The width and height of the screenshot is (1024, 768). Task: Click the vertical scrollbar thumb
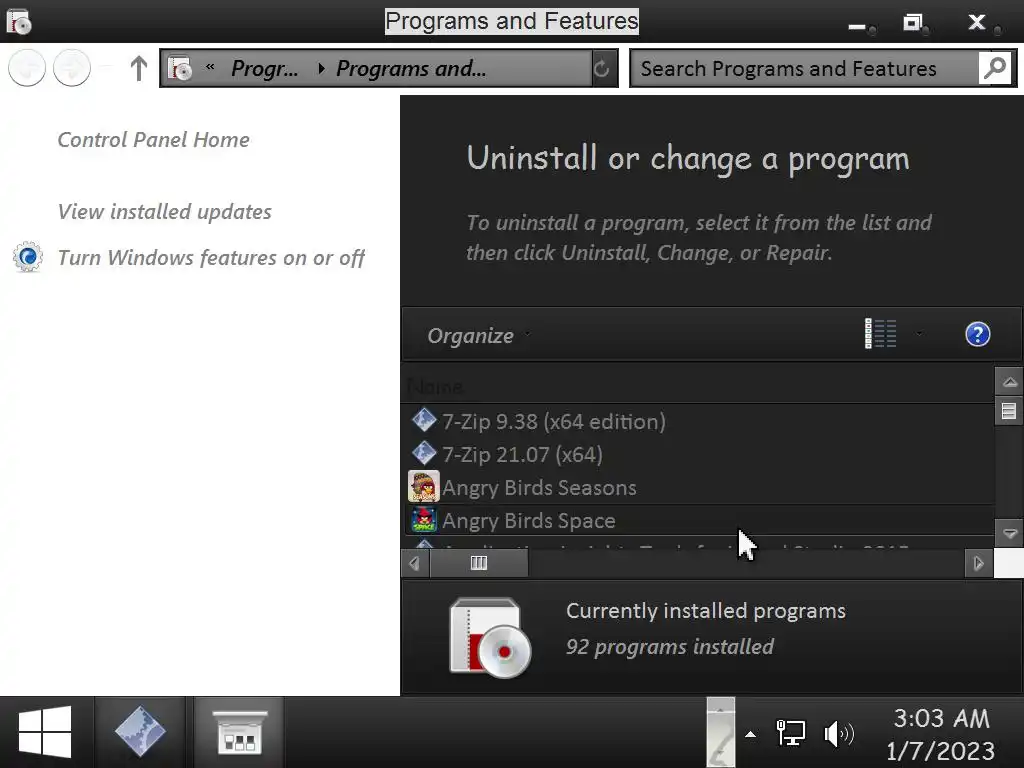point(1010,411)
